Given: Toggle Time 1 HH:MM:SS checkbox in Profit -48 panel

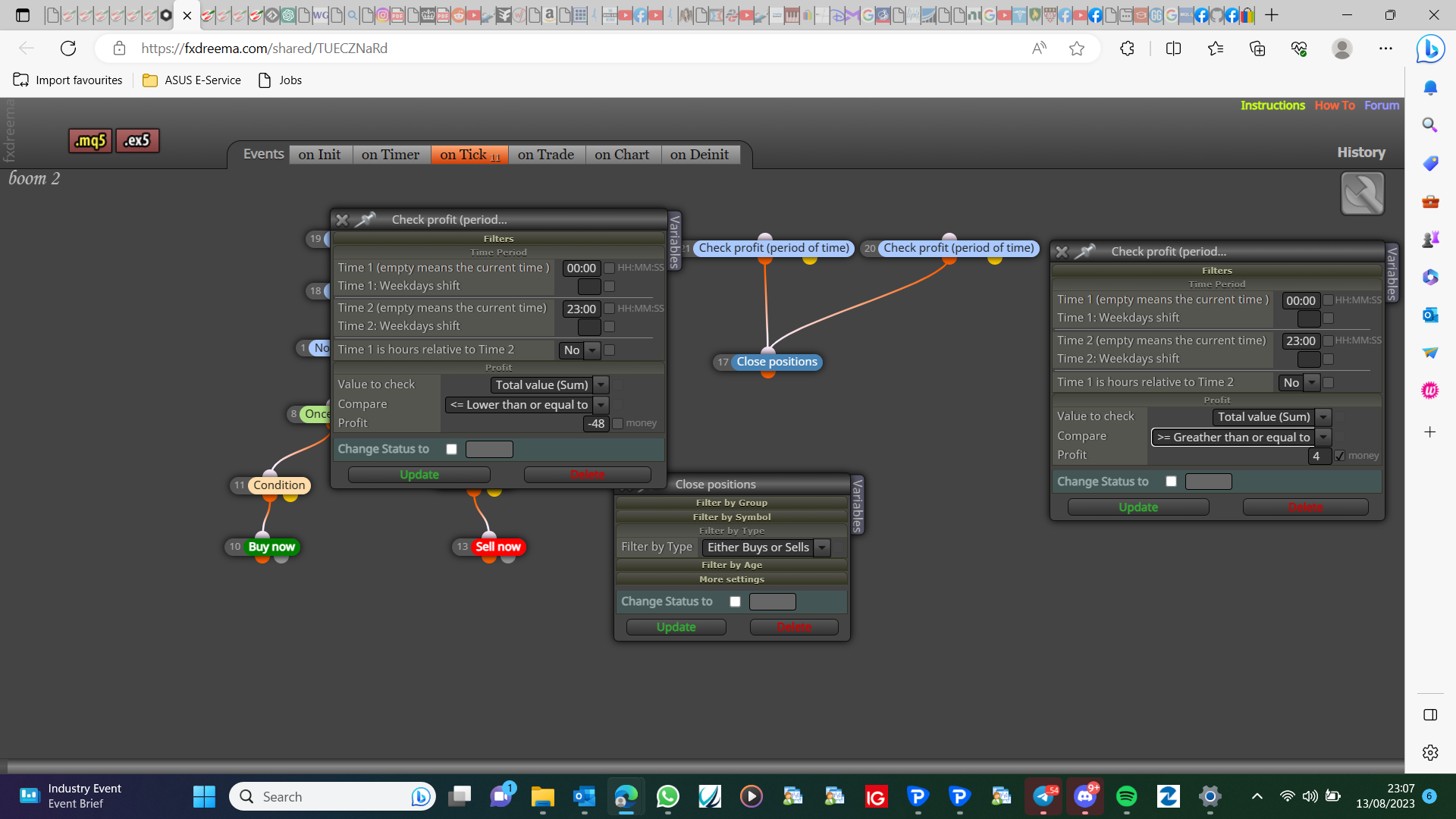Looking at the screenshot, I should pyautogui.click(x=610, y=268).
